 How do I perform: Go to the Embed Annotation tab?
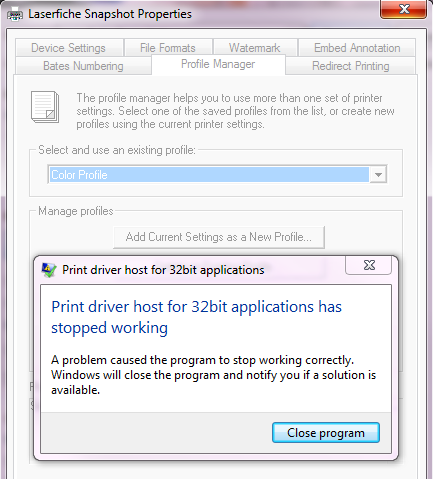[357, 48]
